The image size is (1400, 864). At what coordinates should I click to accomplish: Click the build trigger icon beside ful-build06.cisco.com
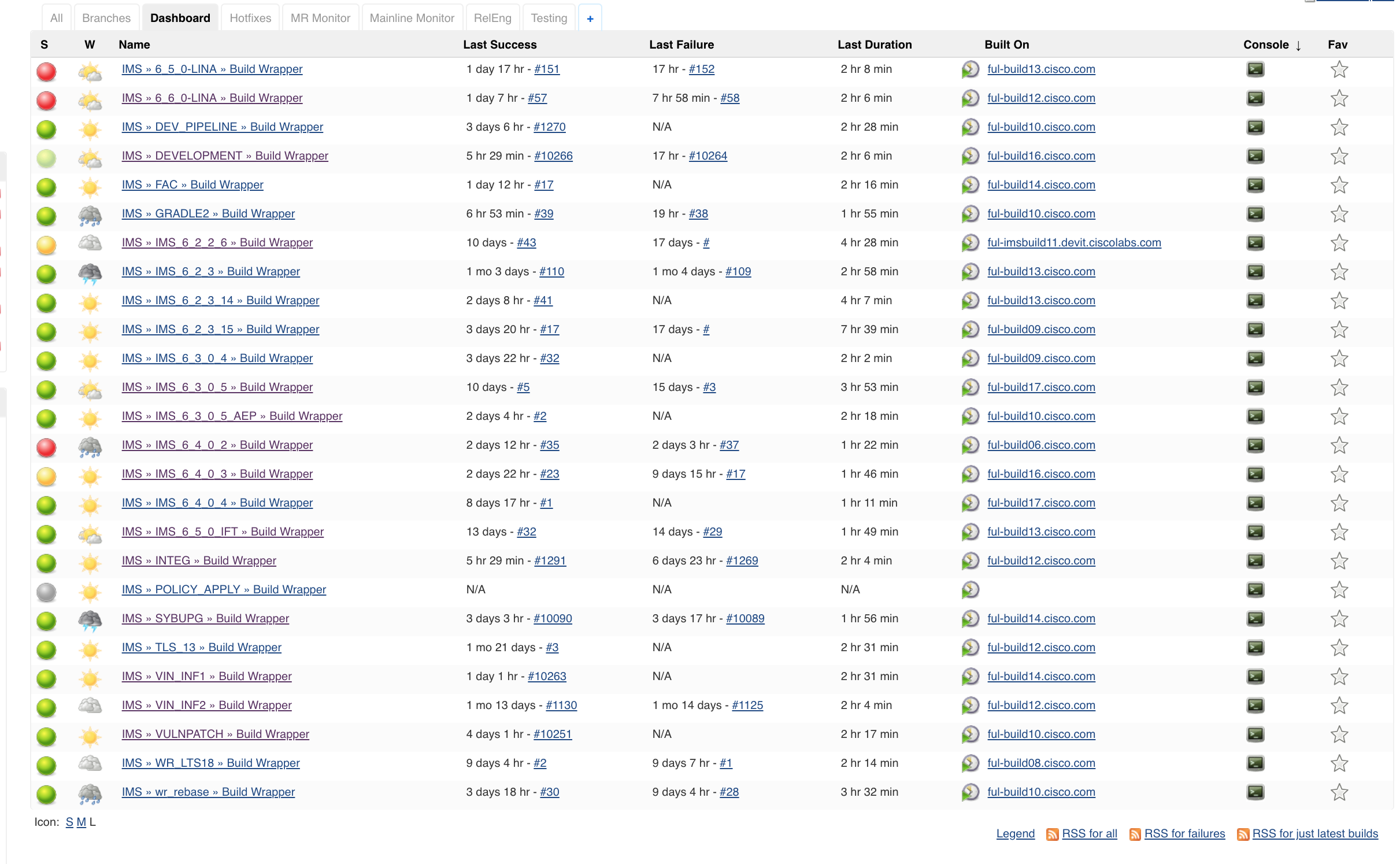(970, 445)
